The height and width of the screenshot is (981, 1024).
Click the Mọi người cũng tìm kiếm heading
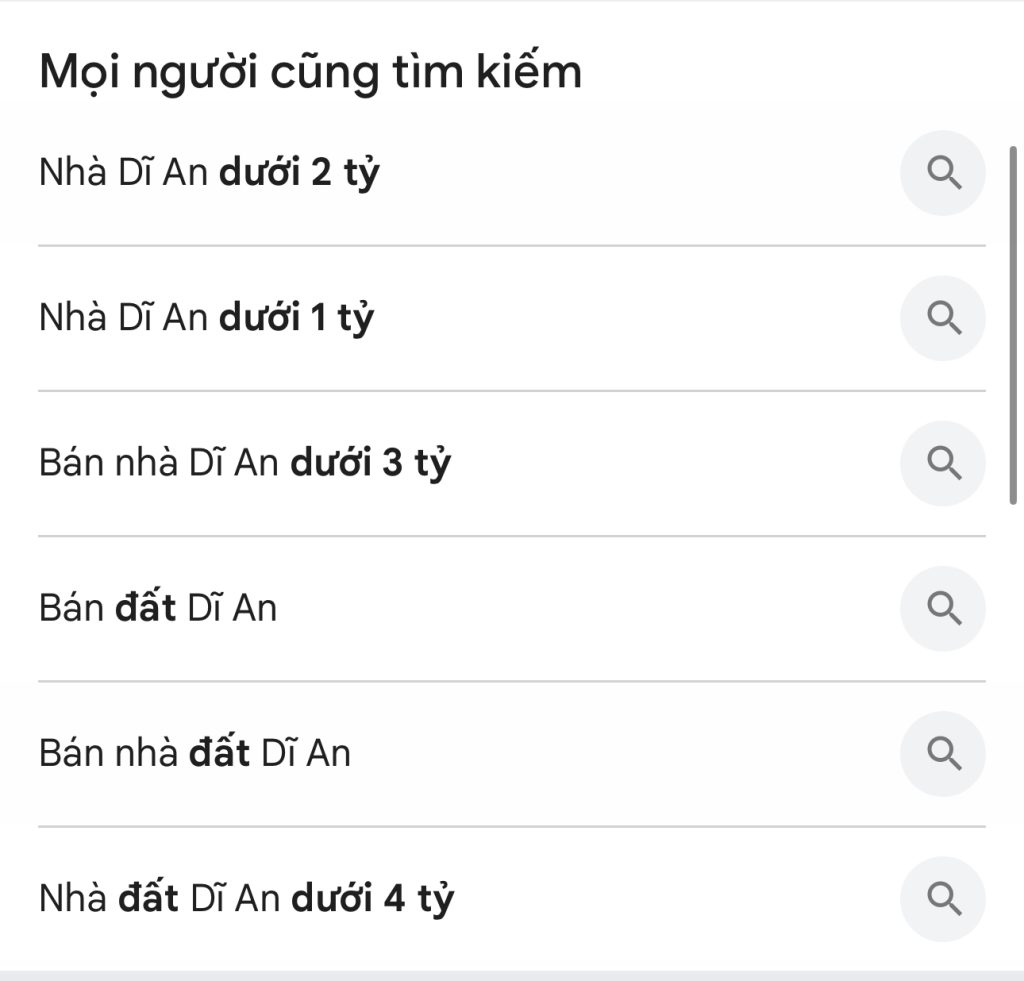pos(310,73)
